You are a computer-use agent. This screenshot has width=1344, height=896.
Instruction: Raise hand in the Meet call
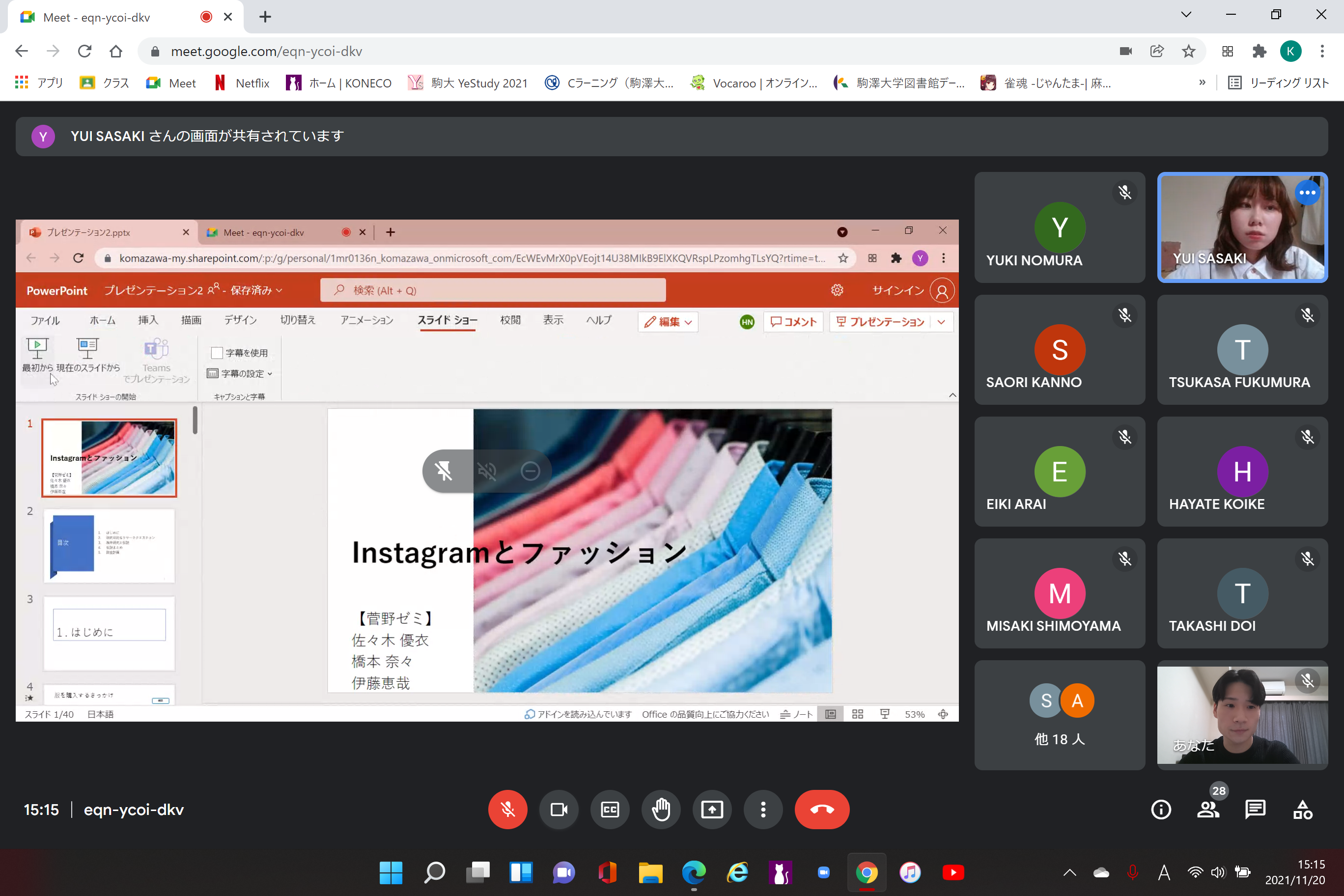coord(661,809)
